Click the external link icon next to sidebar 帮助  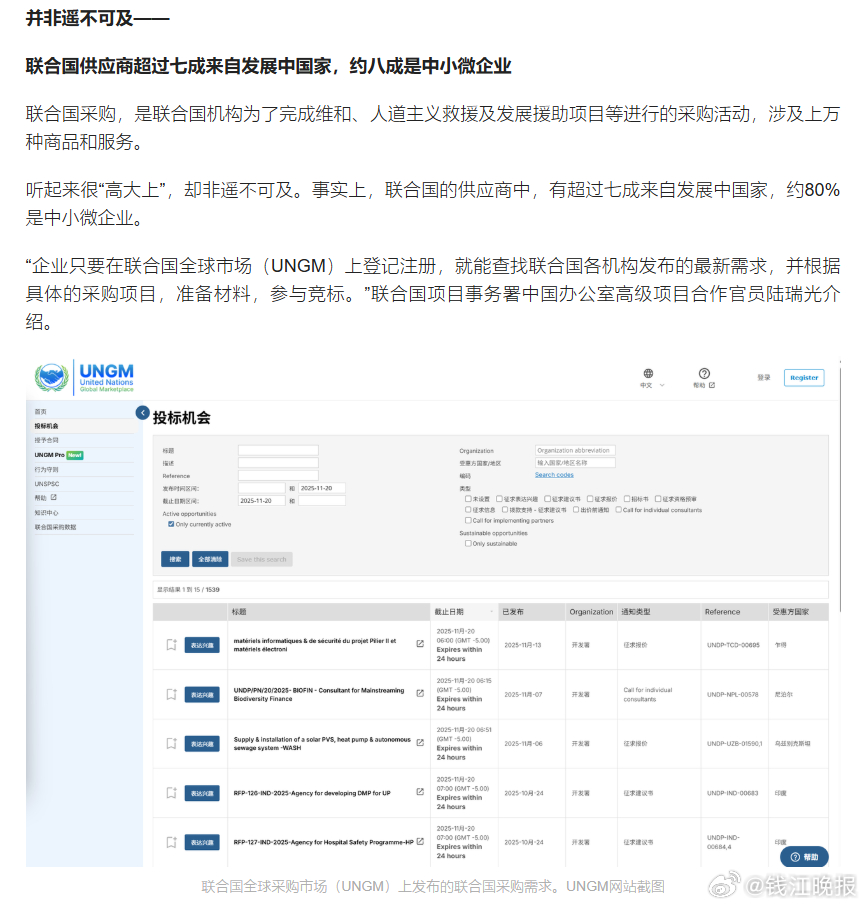pos(54,497)
